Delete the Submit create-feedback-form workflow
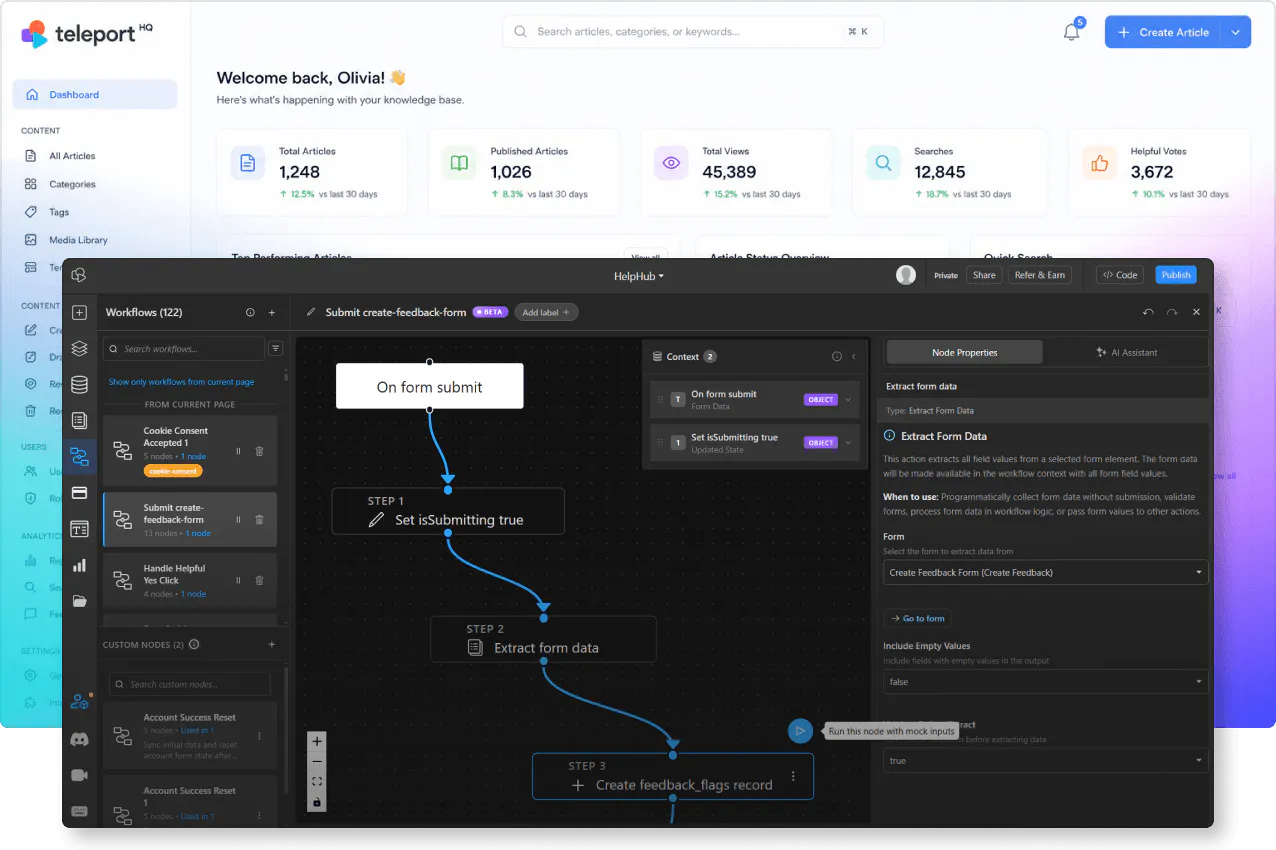Image resolution: width=1276 pixels, height=850 pixels. [x=260, y=520]
